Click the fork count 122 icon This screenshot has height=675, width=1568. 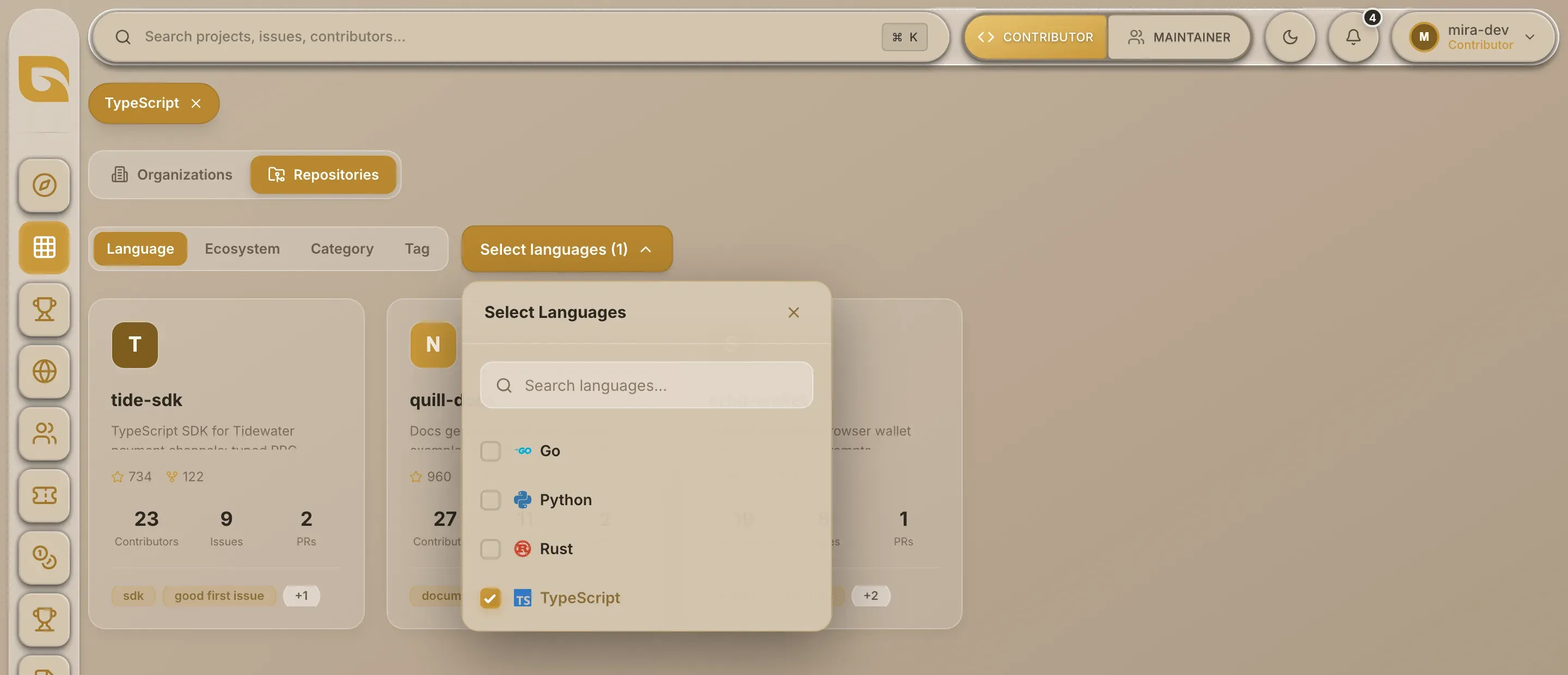point(171,476)
